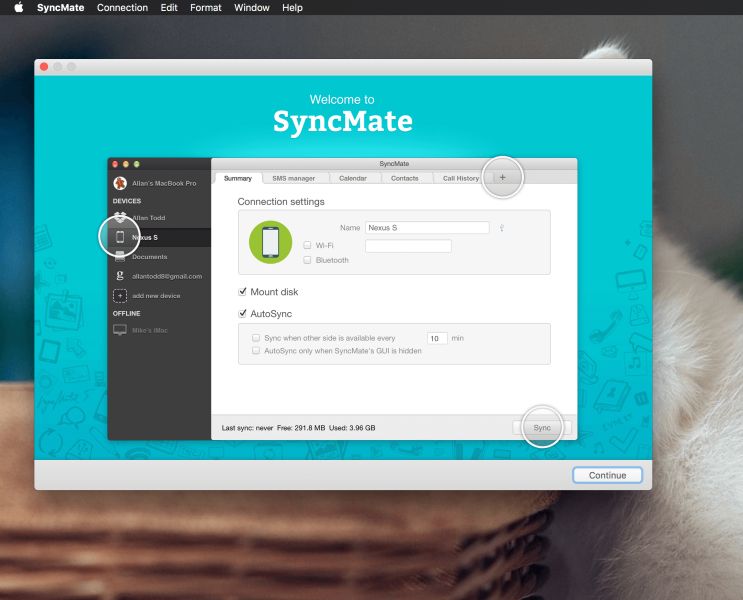Click the Last sync: never status text

(247, 428)
